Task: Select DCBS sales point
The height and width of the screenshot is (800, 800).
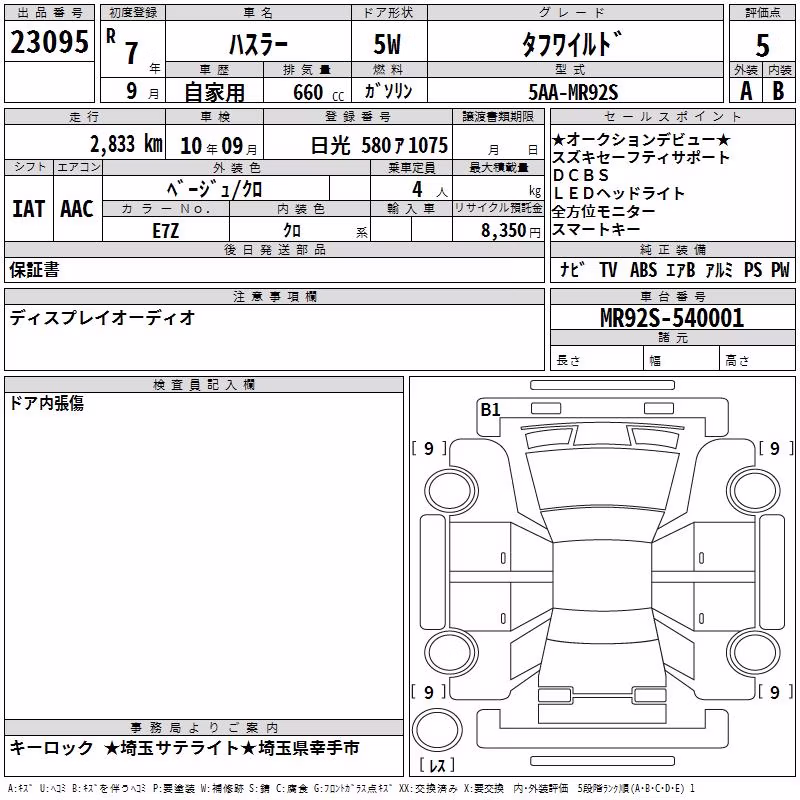Action: pos(581,175)
